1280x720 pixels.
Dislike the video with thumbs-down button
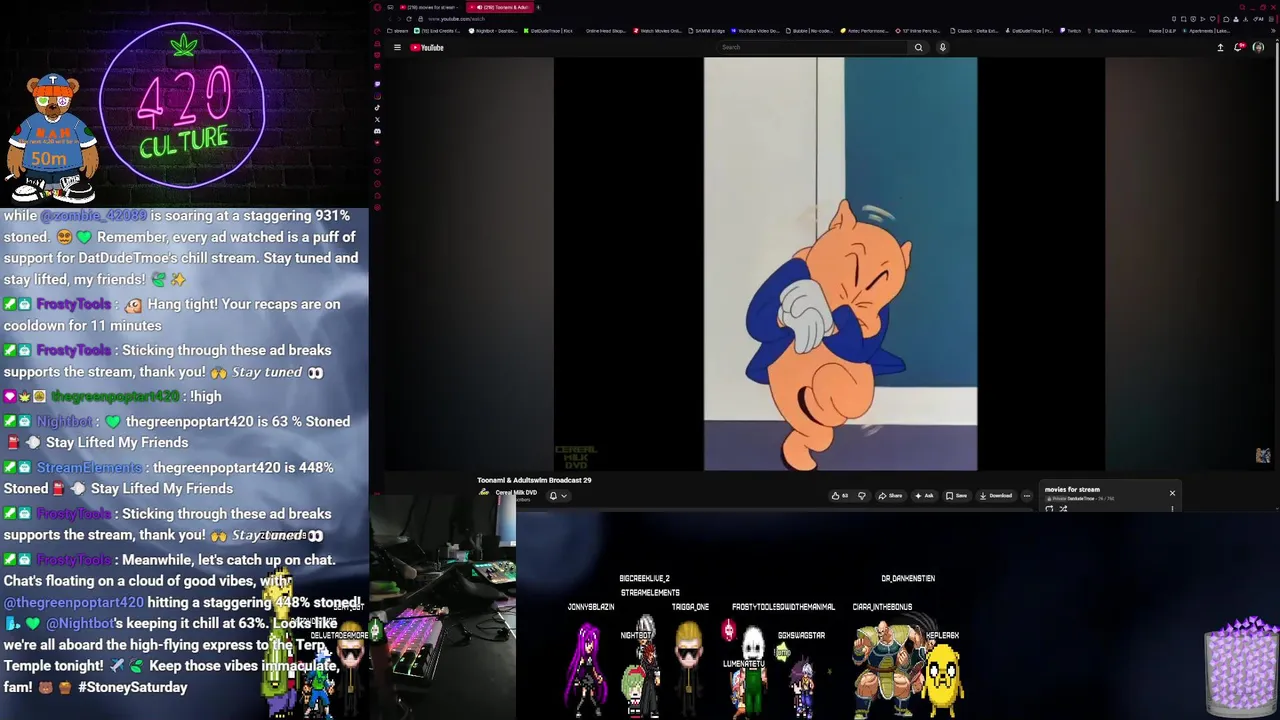point(862,496)
